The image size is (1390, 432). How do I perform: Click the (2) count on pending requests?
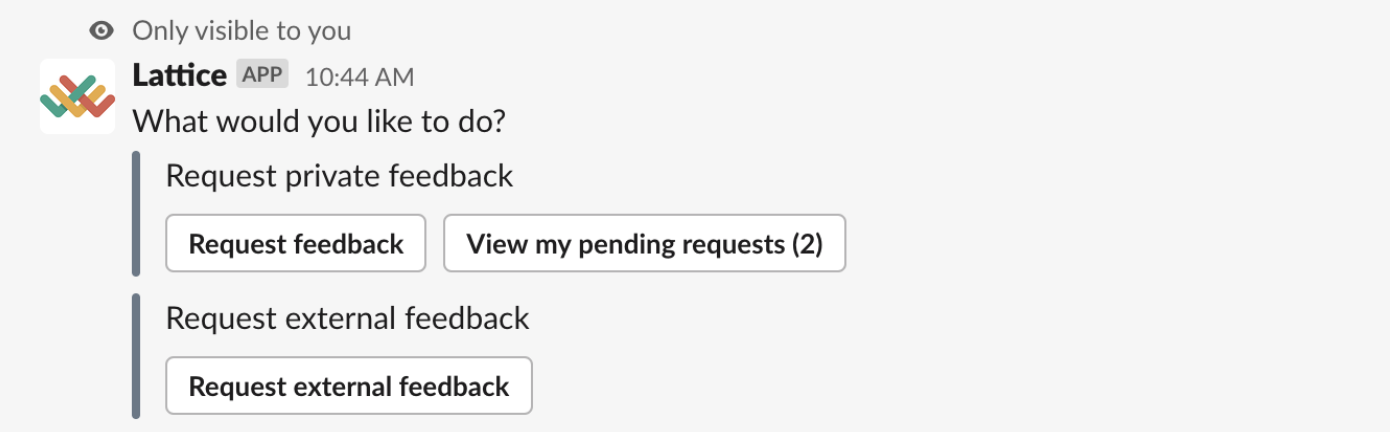[806, 244]
